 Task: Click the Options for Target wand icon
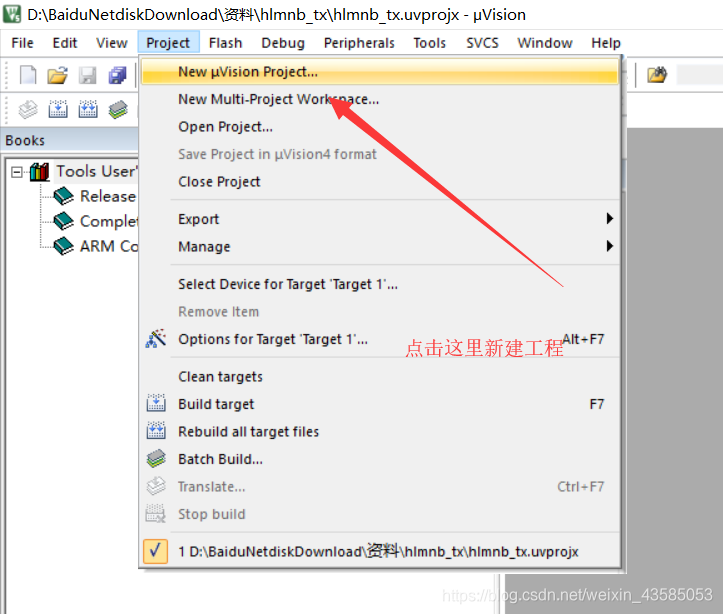click(156, 339)
